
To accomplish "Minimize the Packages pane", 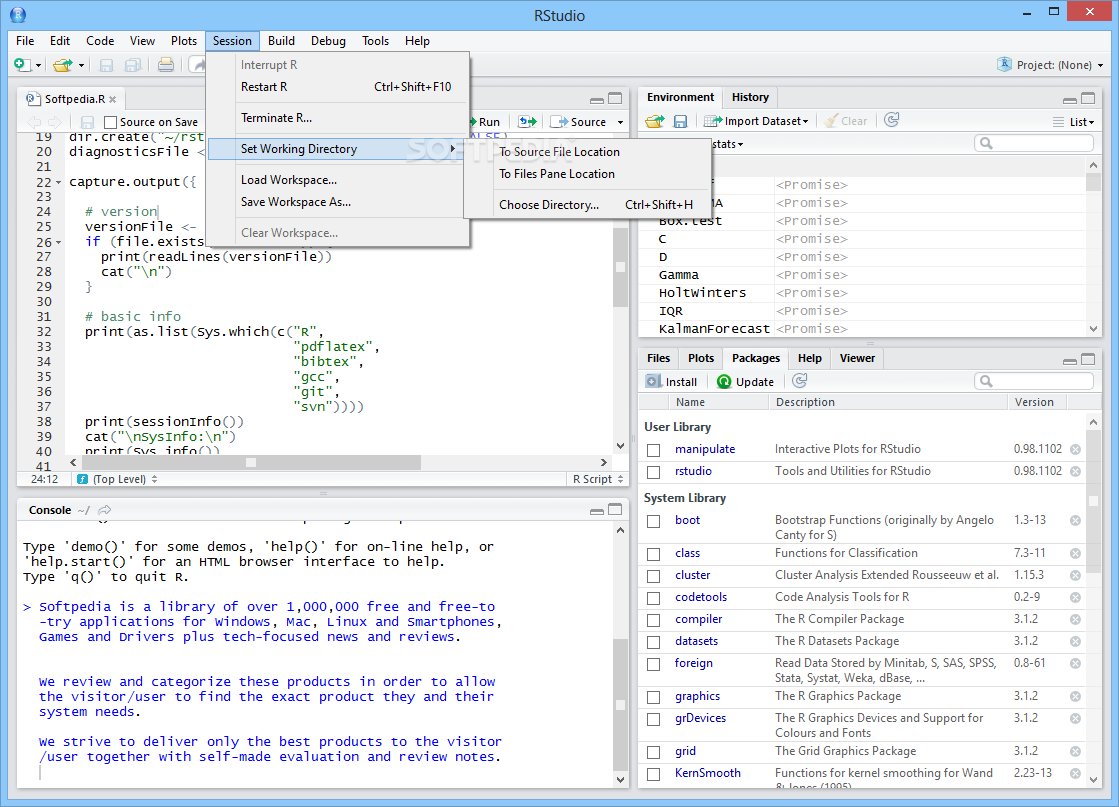I will [x=1070, y=361].
